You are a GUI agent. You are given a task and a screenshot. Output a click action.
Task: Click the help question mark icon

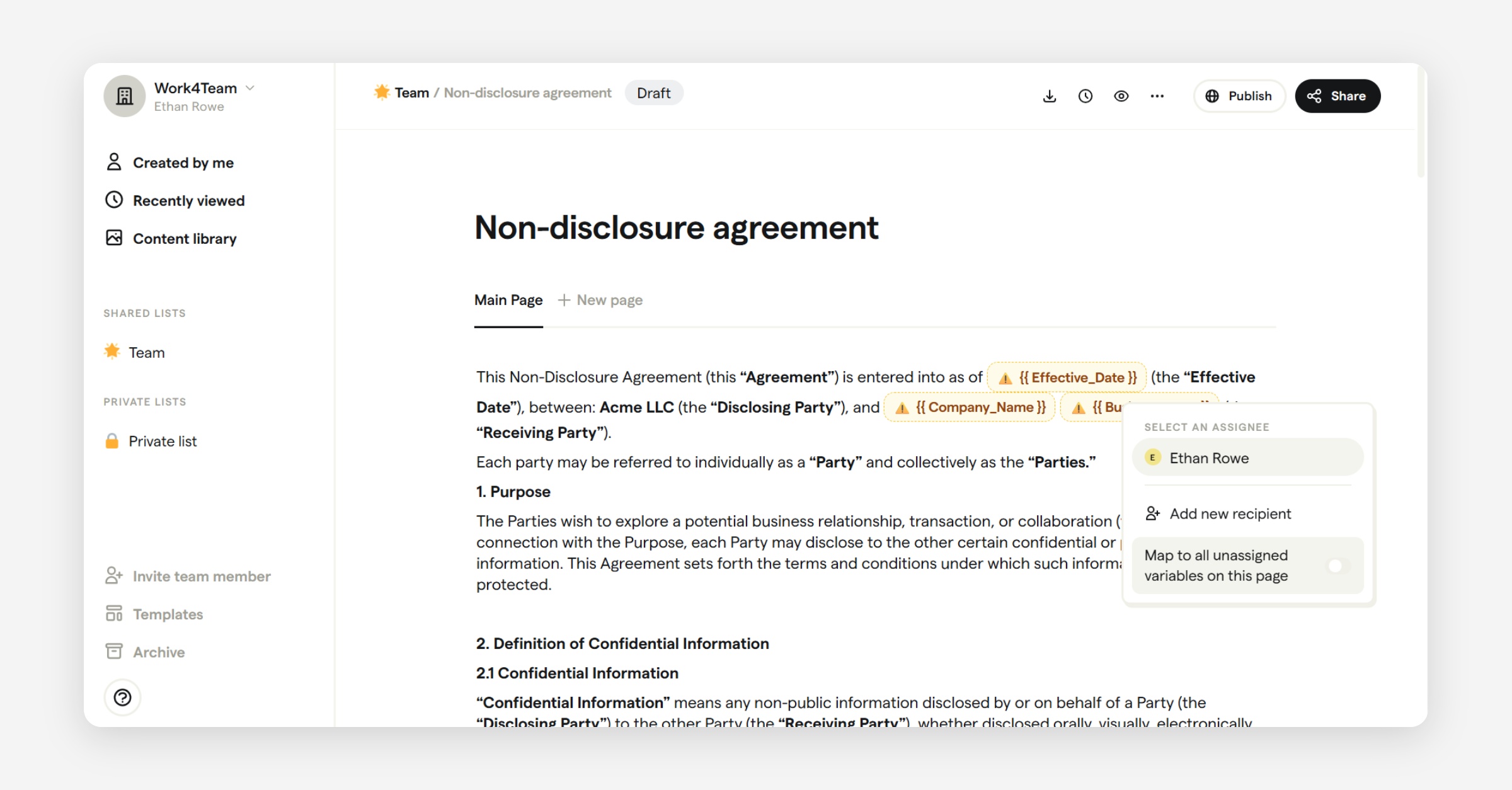(123, 697)
